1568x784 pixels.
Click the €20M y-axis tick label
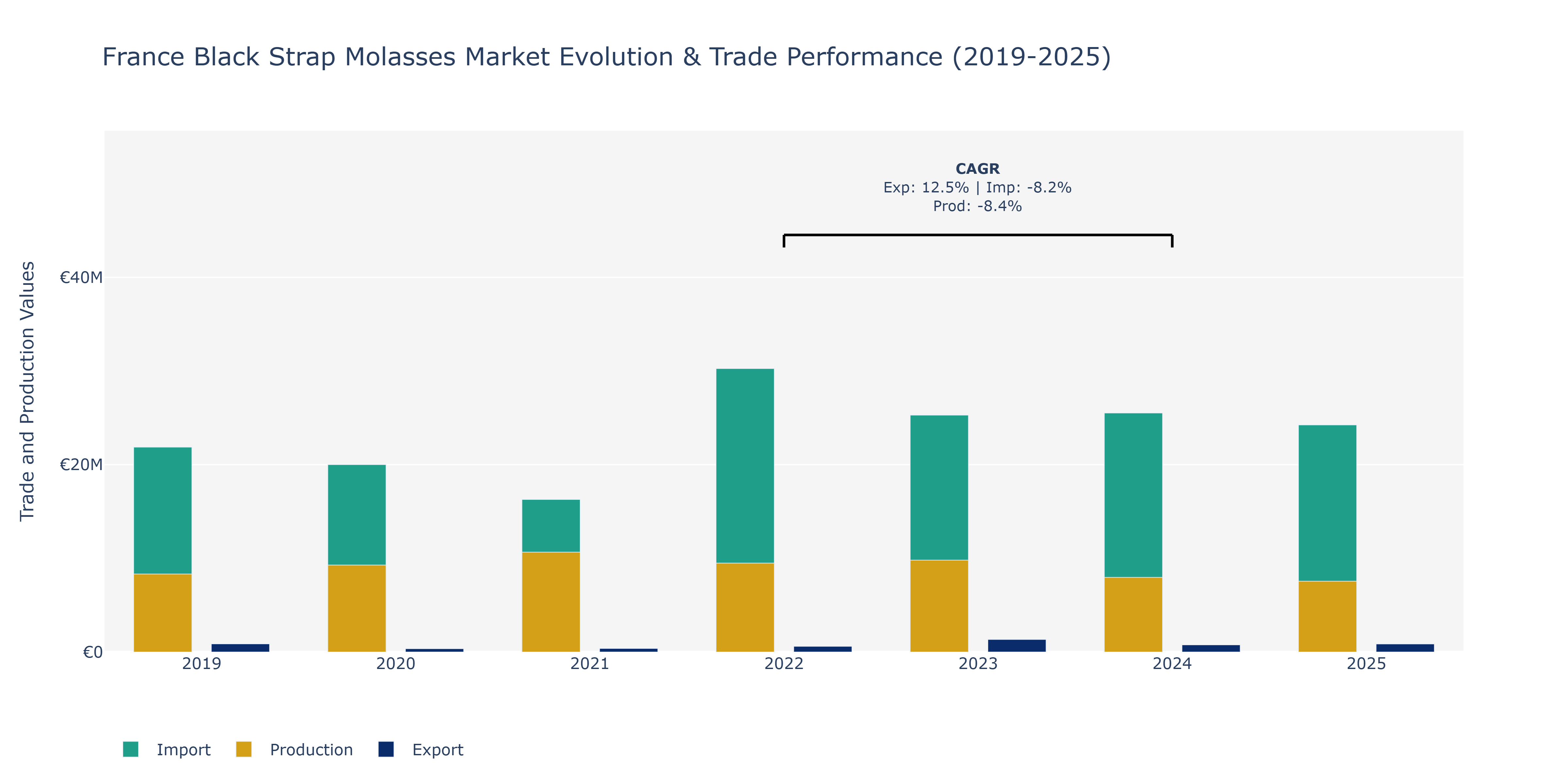coord(81,465)
